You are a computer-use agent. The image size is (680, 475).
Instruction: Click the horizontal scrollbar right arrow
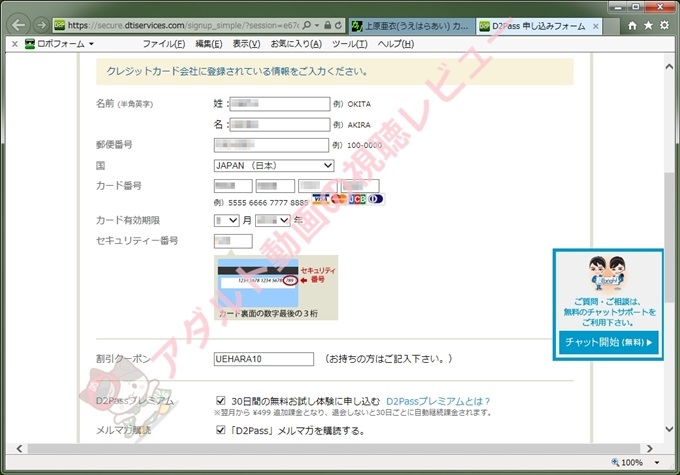click(x=649, y=449)
